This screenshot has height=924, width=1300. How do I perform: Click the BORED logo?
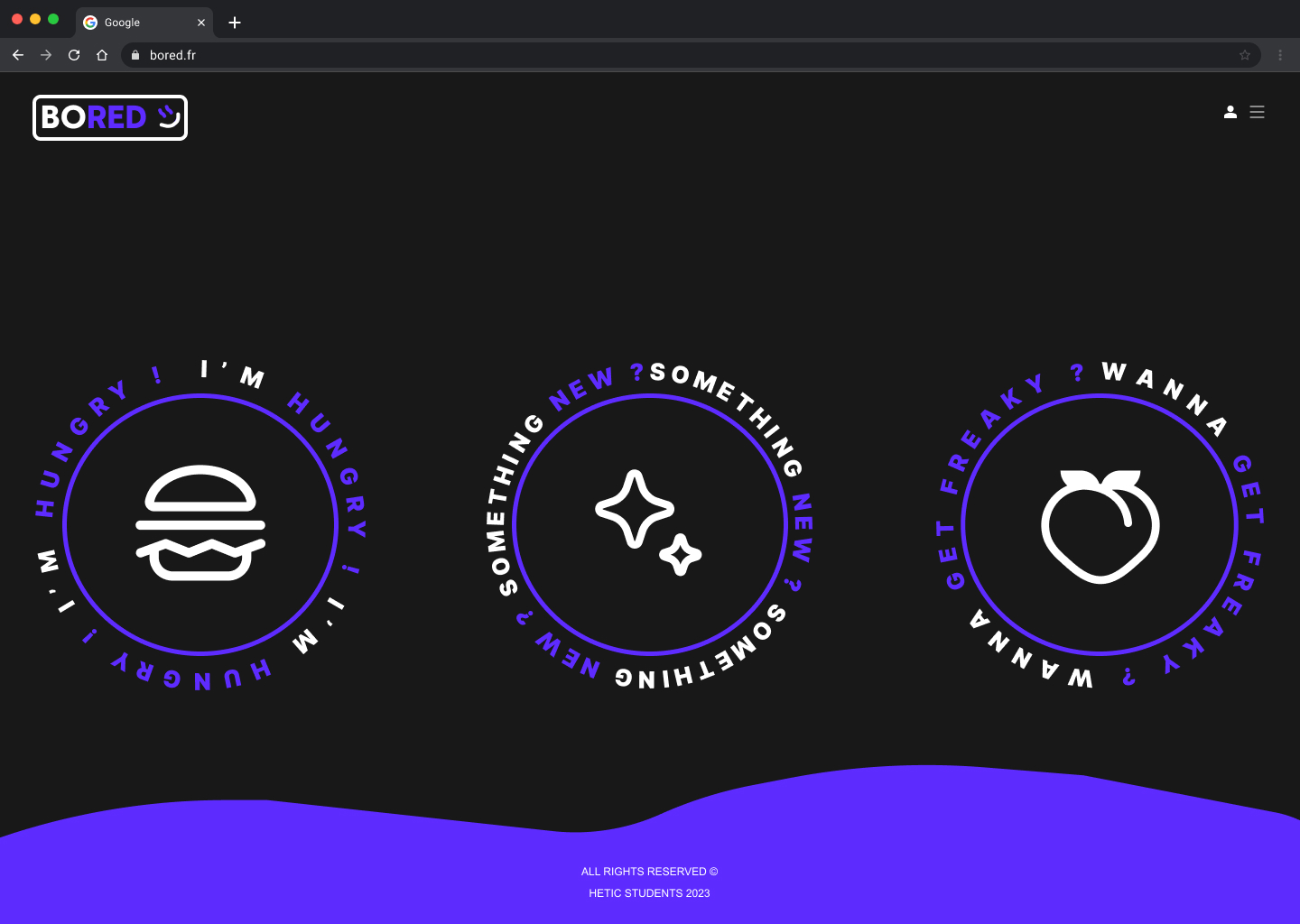[x=109, y=117]
